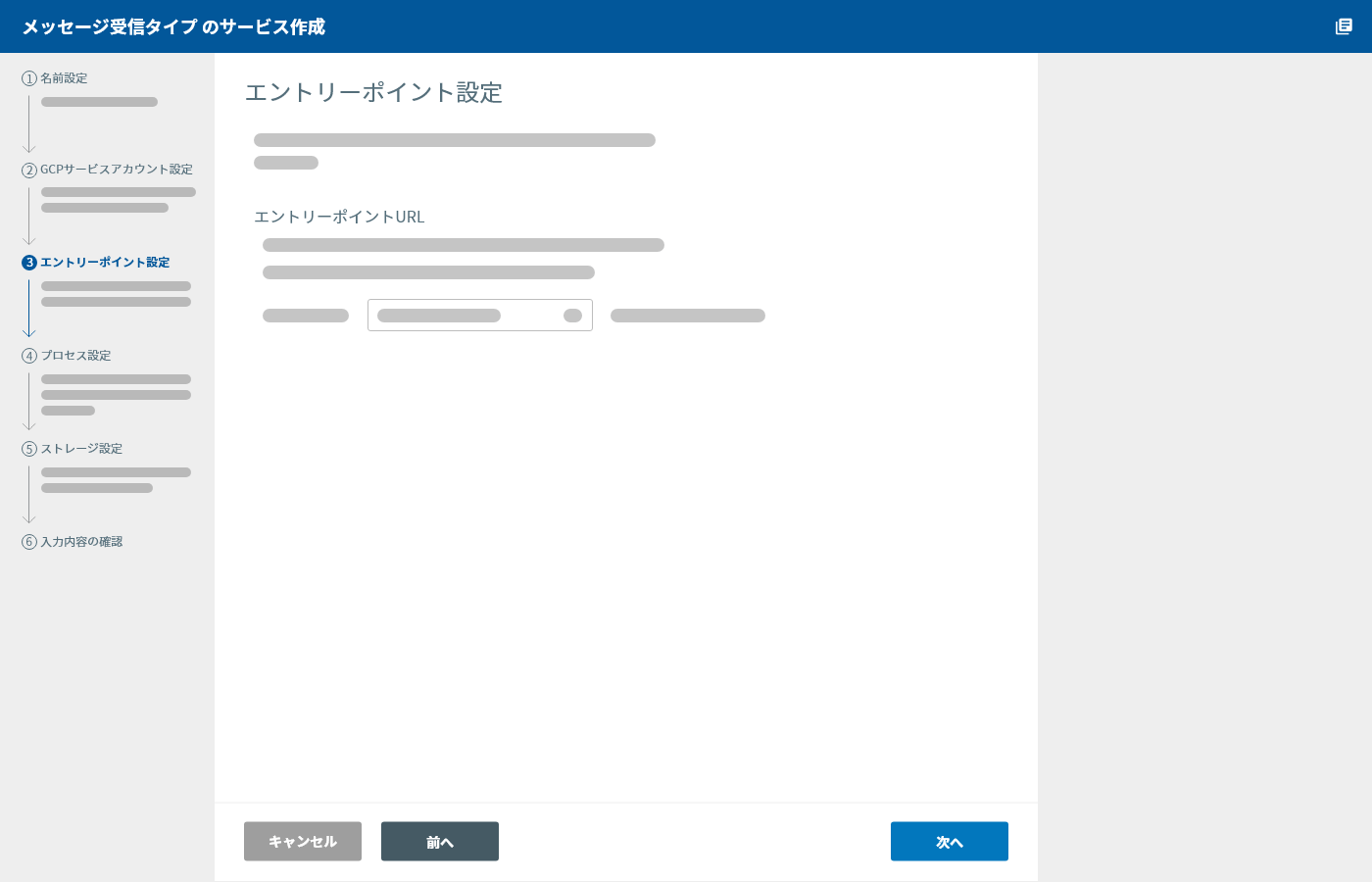
Task: Select step 5 ストレージ設定
Action: tap(73, 449)
